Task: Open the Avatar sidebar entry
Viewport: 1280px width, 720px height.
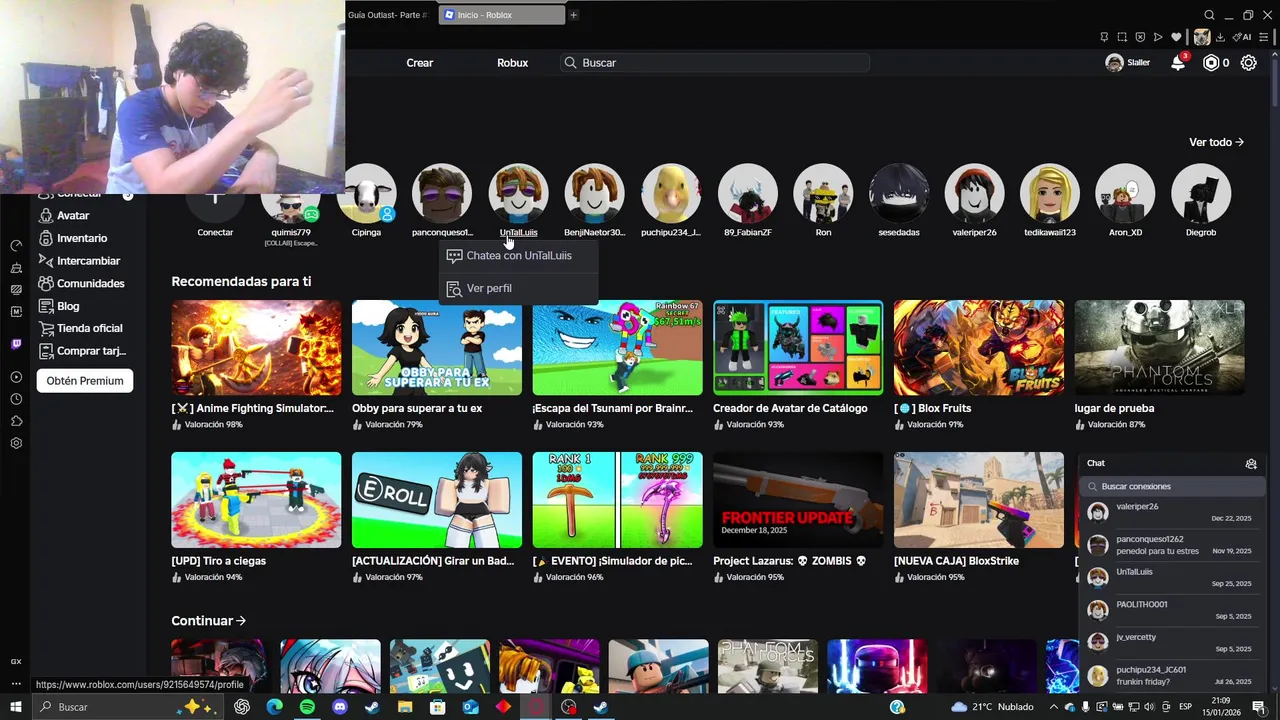Action: click(x=73, y=215)
